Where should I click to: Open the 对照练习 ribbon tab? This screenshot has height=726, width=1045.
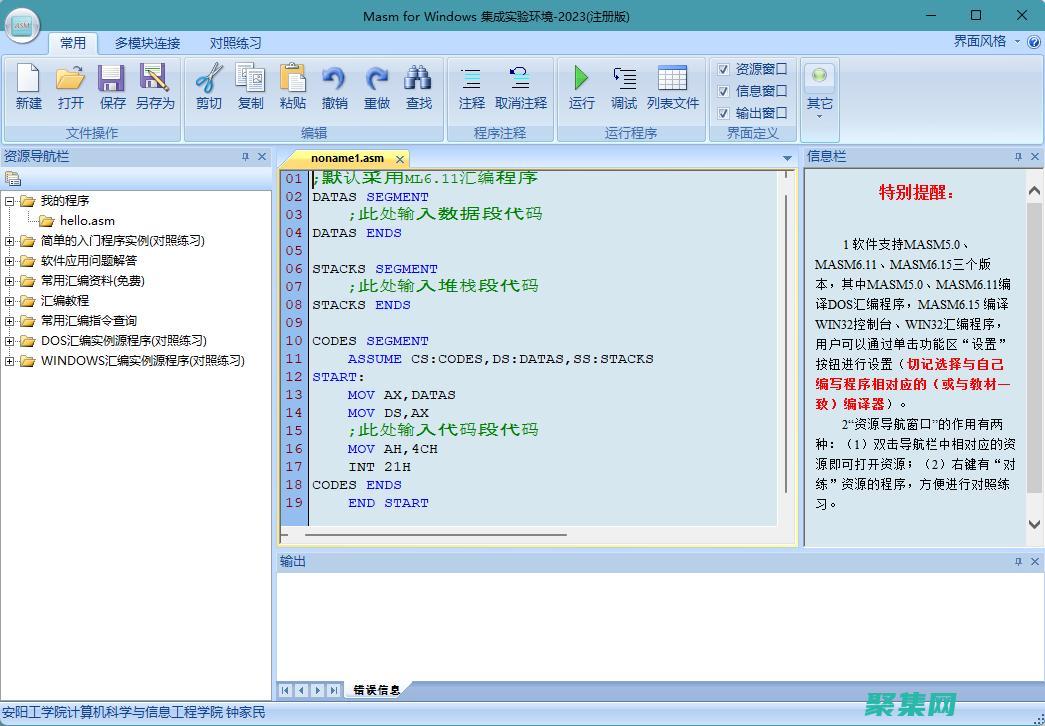235,43
